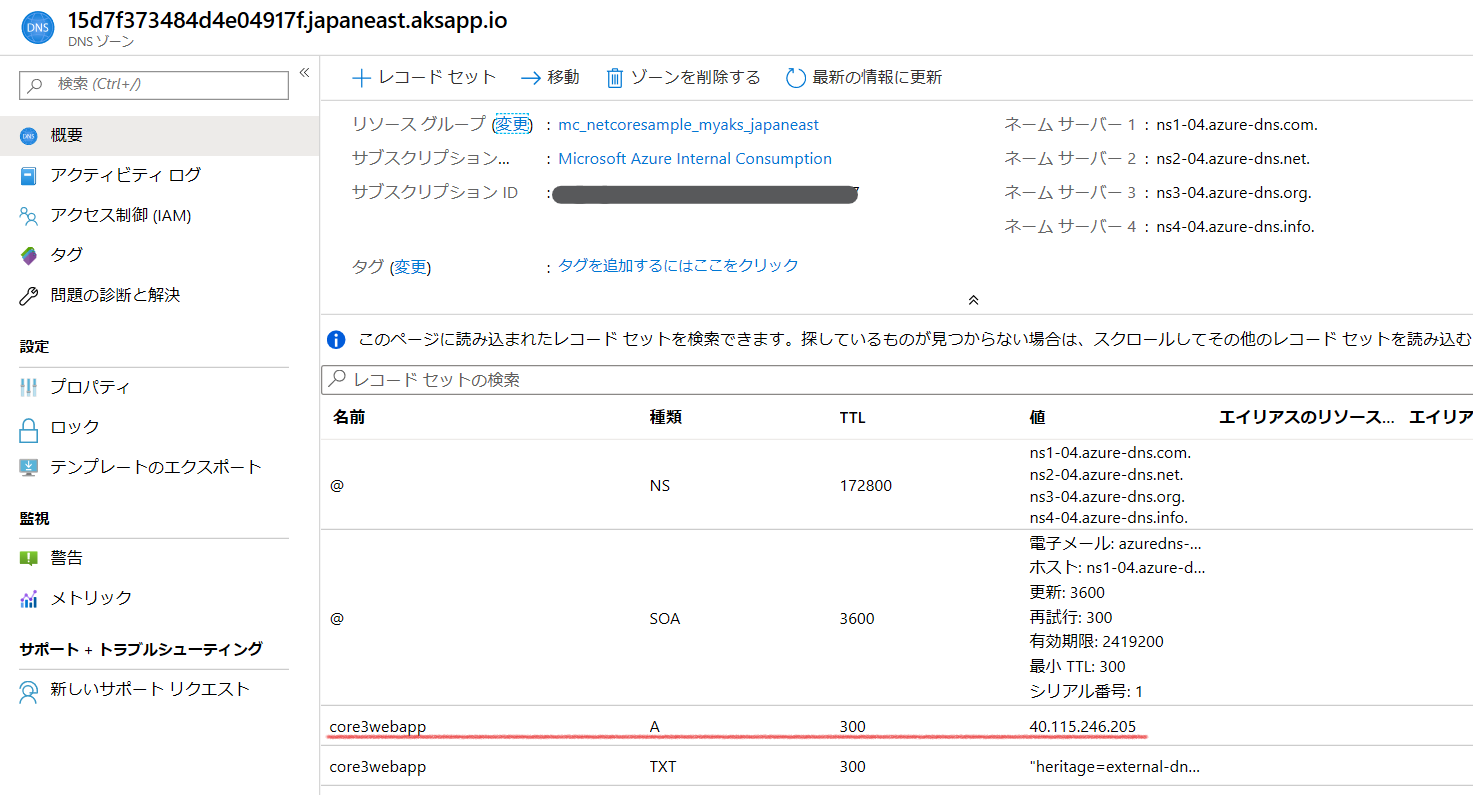Image resolution: width=1473 pixels, height=795 pixels.
Task: Select core3webapp in the TXT record row
Action: click(x=378, y=767)
